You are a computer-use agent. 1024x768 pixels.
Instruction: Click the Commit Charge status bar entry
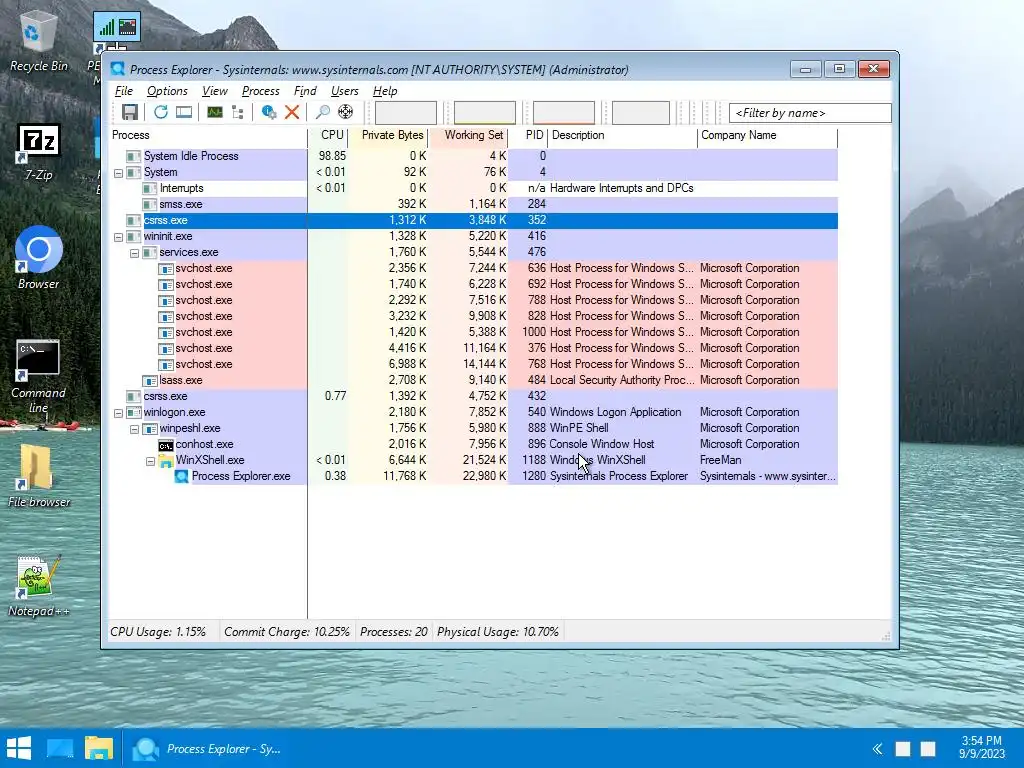coord(287,632)
